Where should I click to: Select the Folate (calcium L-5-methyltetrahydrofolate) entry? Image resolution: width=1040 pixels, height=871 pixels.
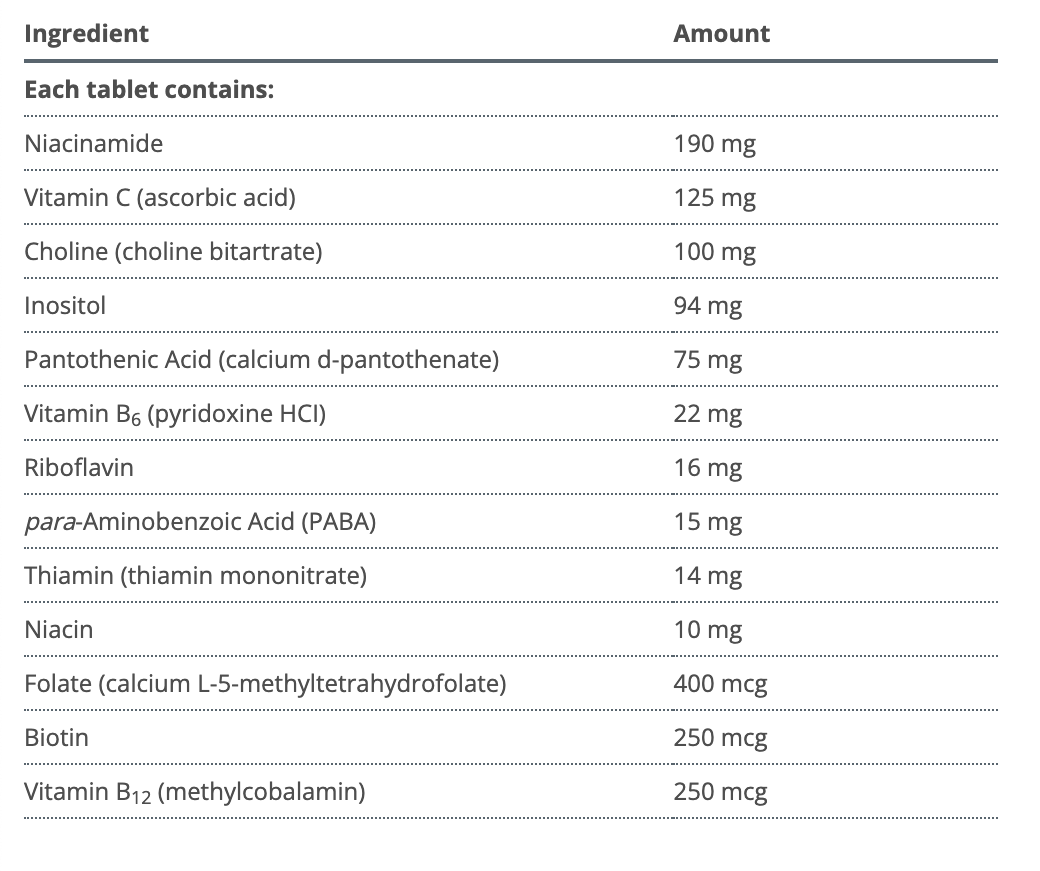tap(265, 684)
